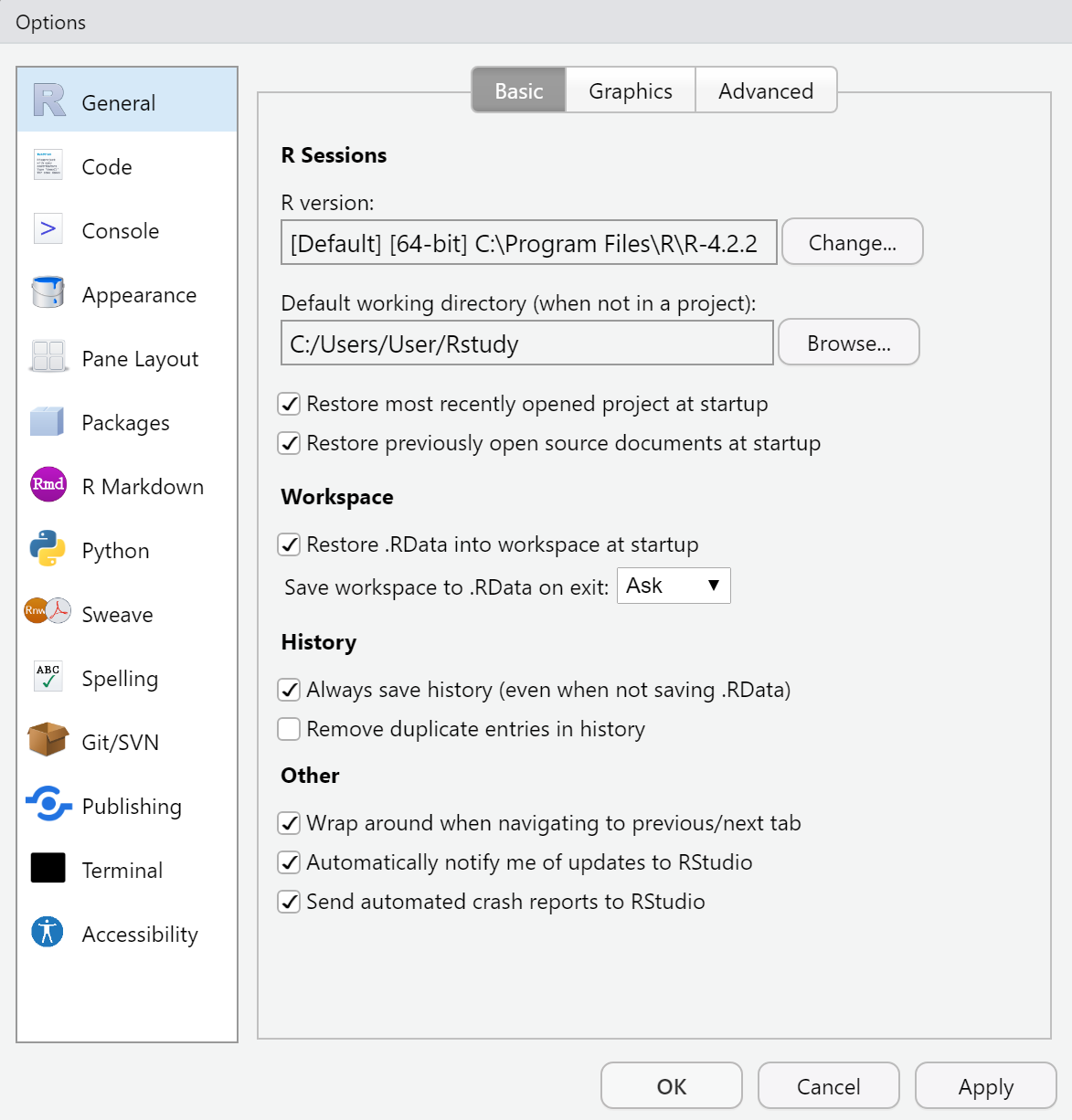
Task: Click the Apply button
Action: [x=986, y=1086]
